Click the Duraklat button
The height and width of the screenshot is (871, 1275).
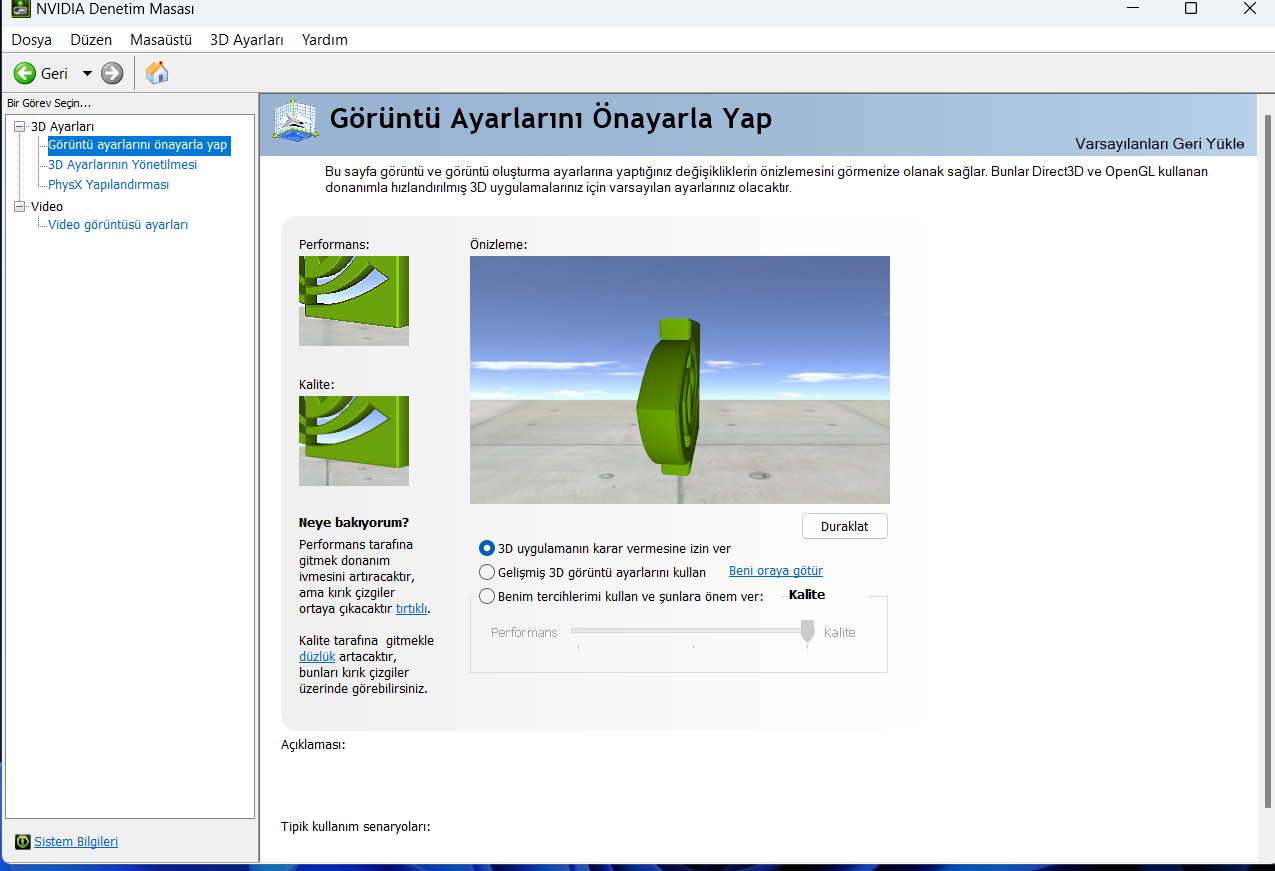coord(845,526)
